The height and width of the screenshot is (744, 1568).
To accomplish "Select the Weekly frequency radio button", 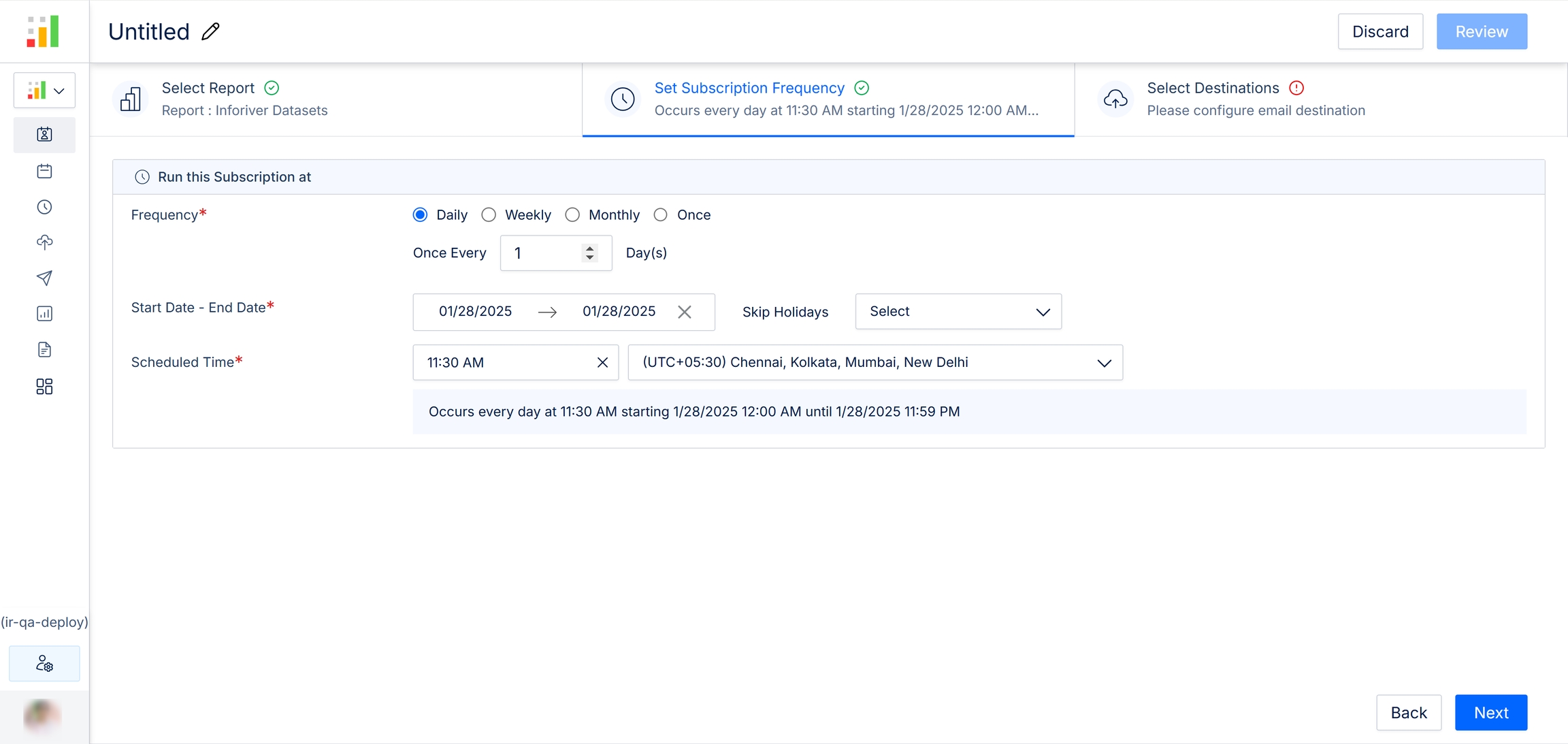I will (489, 215).
